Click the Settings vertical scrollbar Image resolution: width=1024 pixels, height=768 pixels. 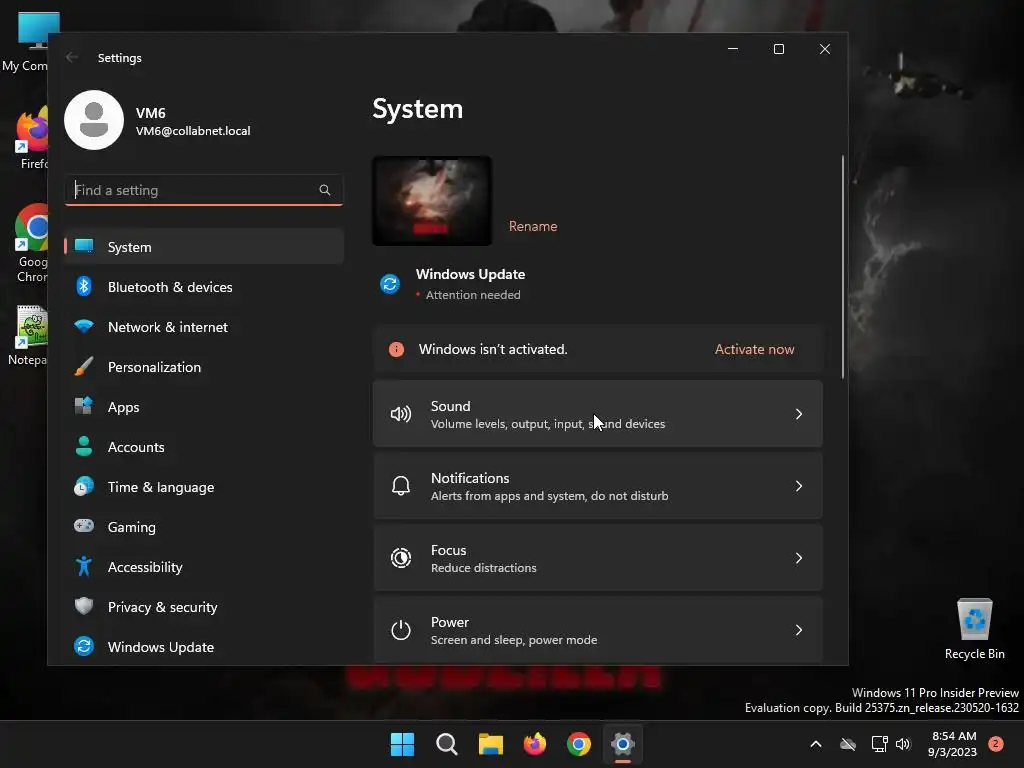click(x=842, y=266)
